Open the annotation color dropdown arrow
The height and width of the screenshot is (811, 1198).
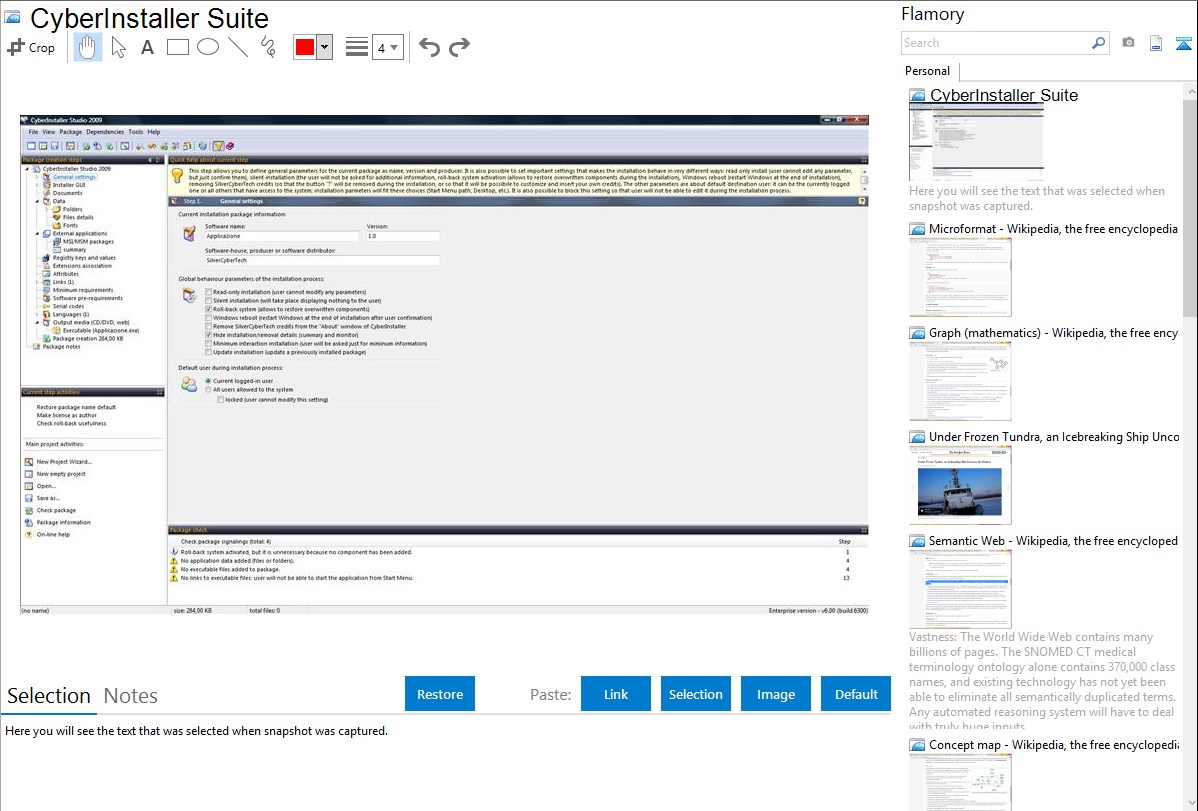click(324, 47)
